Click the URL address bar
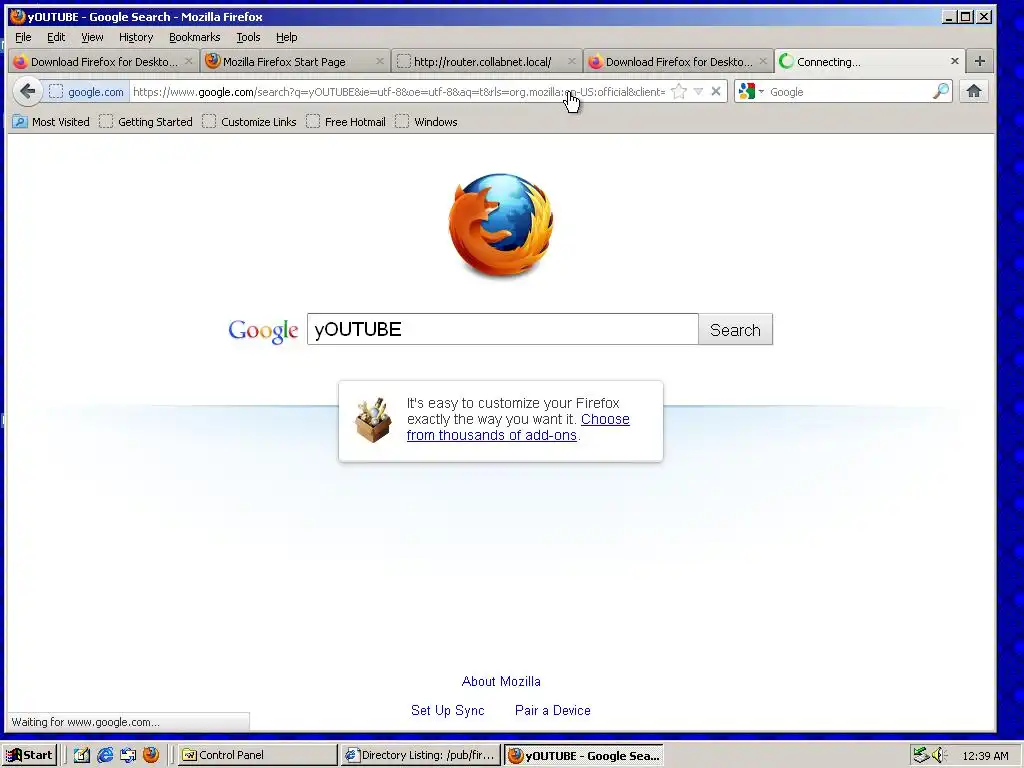This screenshot has height=768, width=1024. pos(398,92)
